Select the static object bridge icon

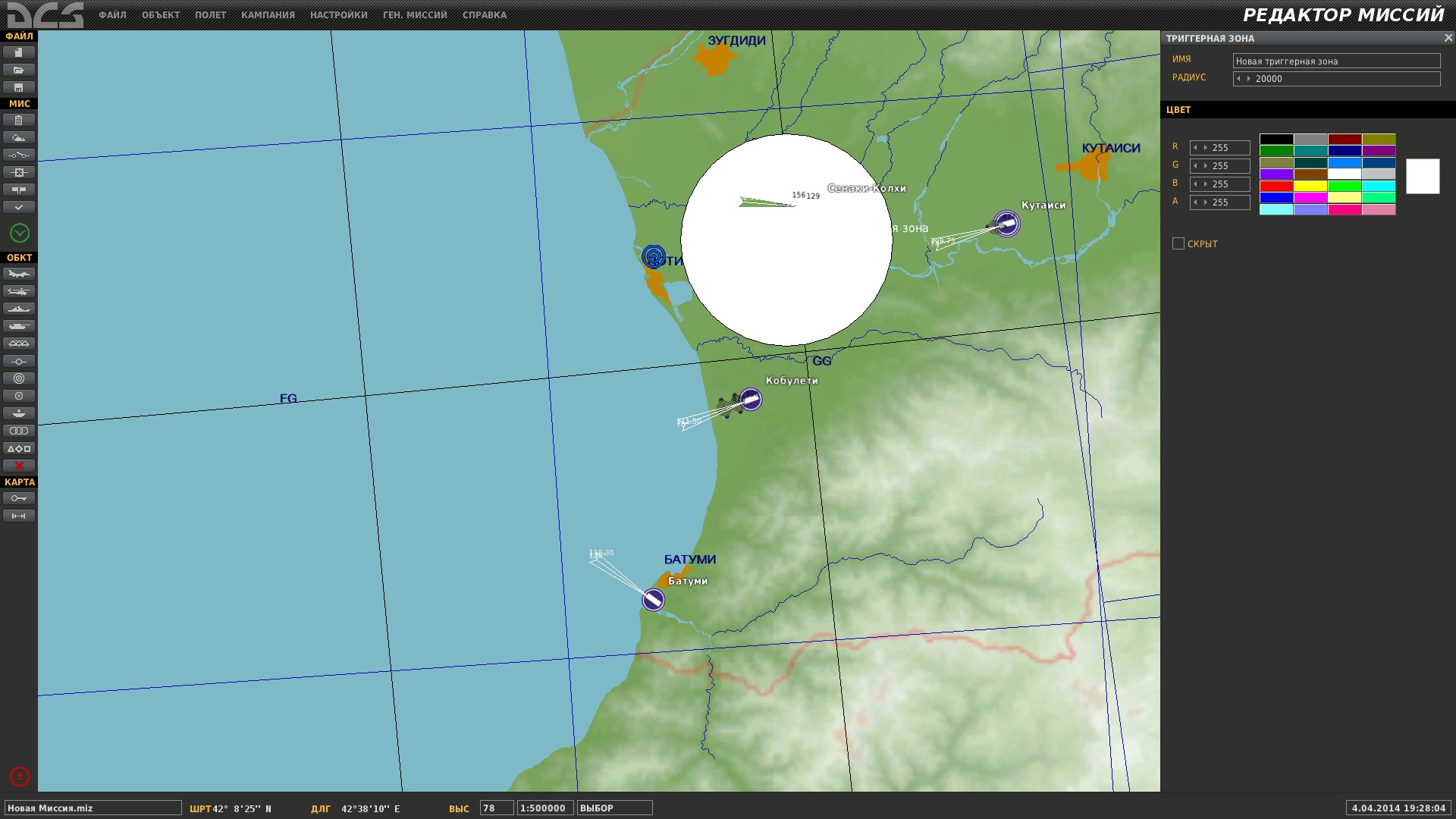(x=19, y=344)
